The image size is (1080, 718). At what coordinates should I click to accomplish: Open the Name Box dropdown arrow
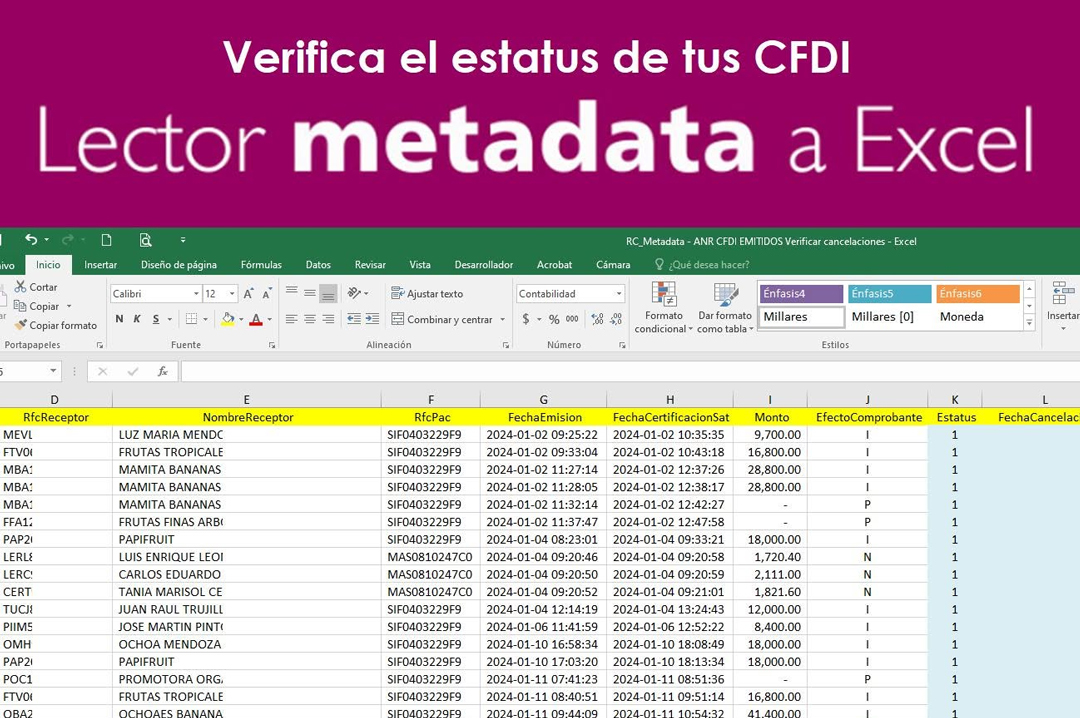pos(53,371)
